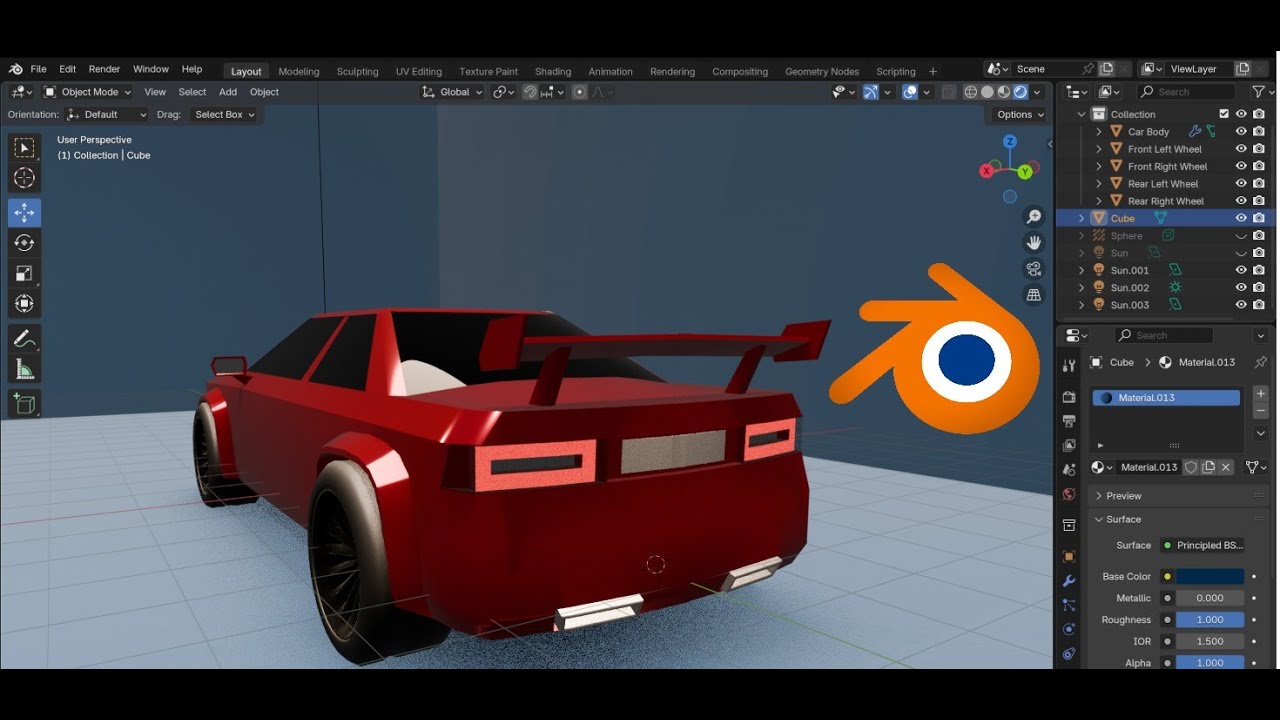Click the Principled BSDF surface shader button
Viewport: 1280px width, 720px height.
1203,546
